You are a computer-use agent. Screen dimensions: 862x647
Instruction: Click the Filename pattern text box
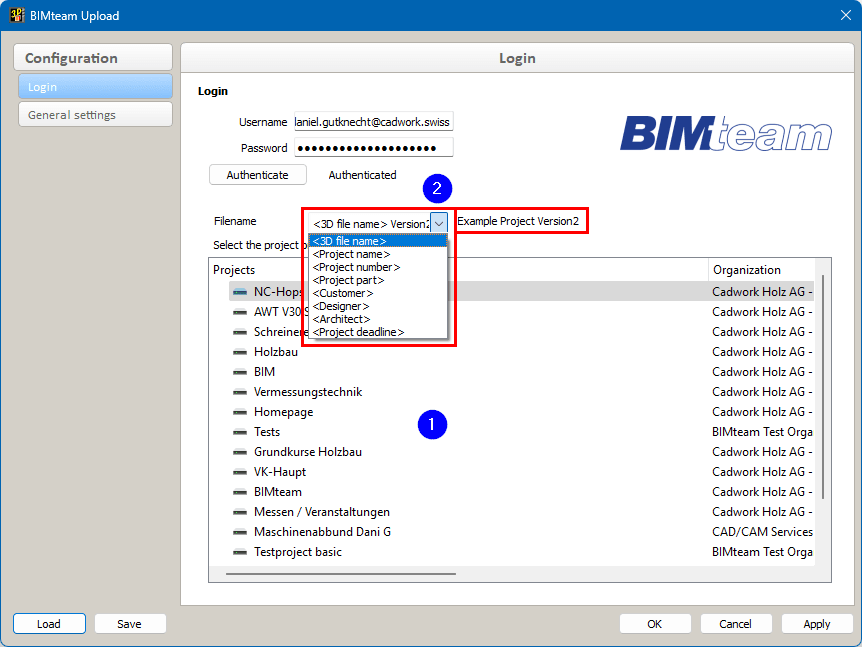(x=369, y=224)
